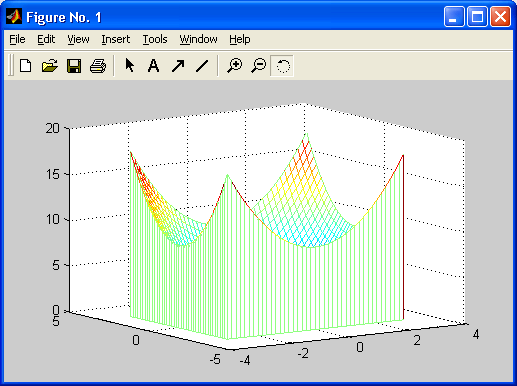
Task: Expand the Insert menu
Action: [x=116, y=39]
